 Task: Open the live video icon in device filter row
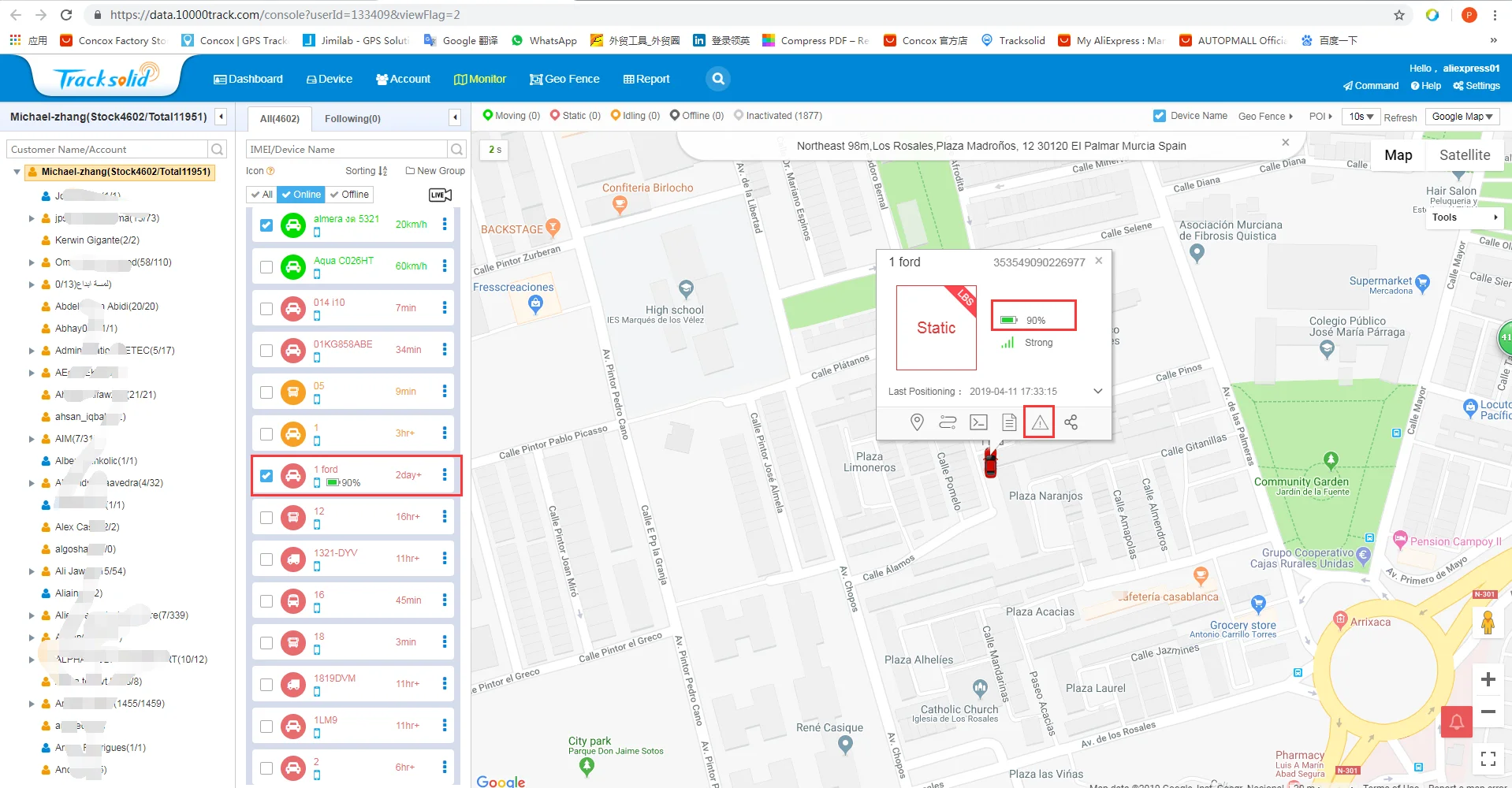click(440, 195)
